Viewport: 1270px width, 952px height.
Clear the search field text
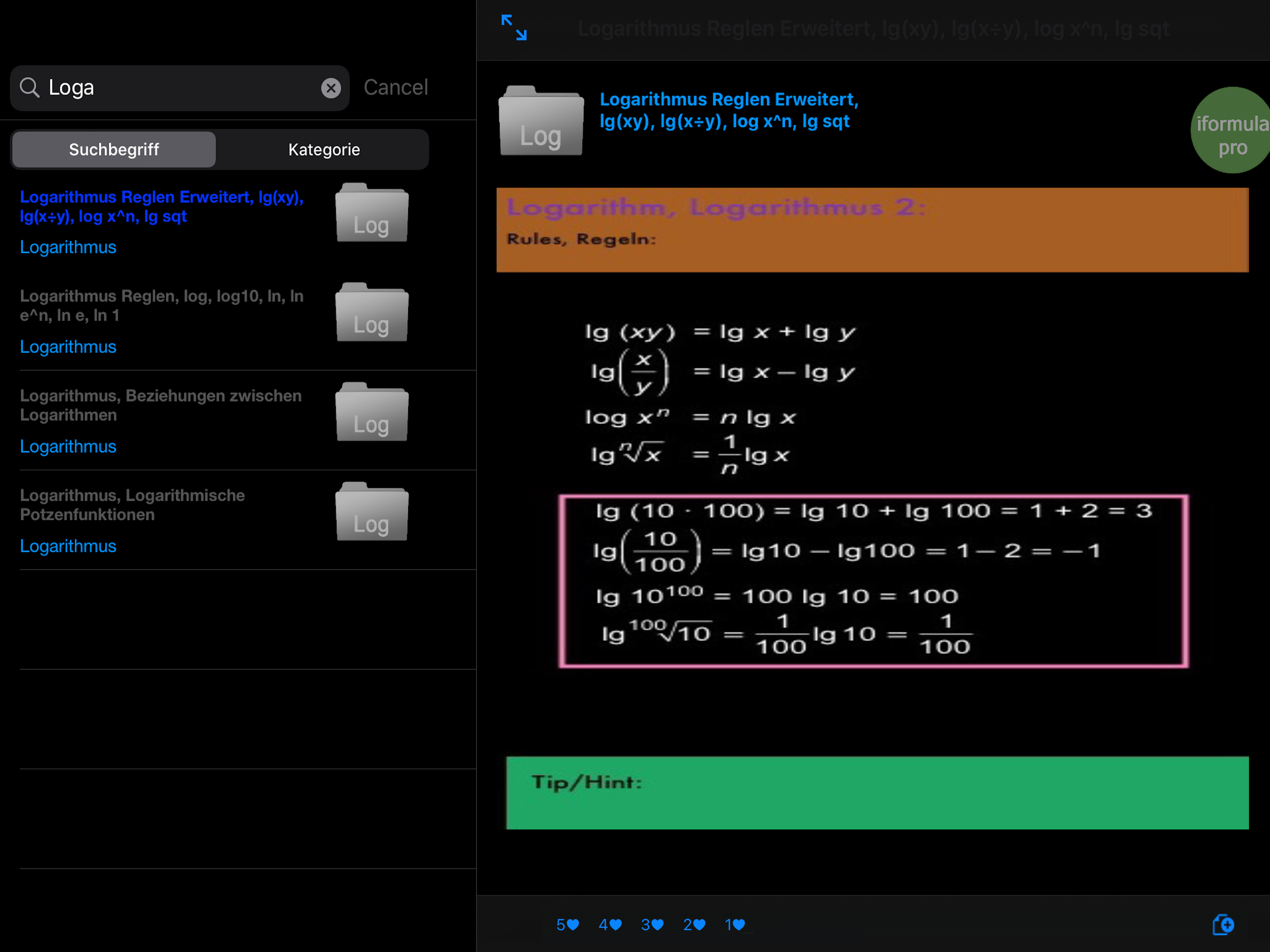331,88
